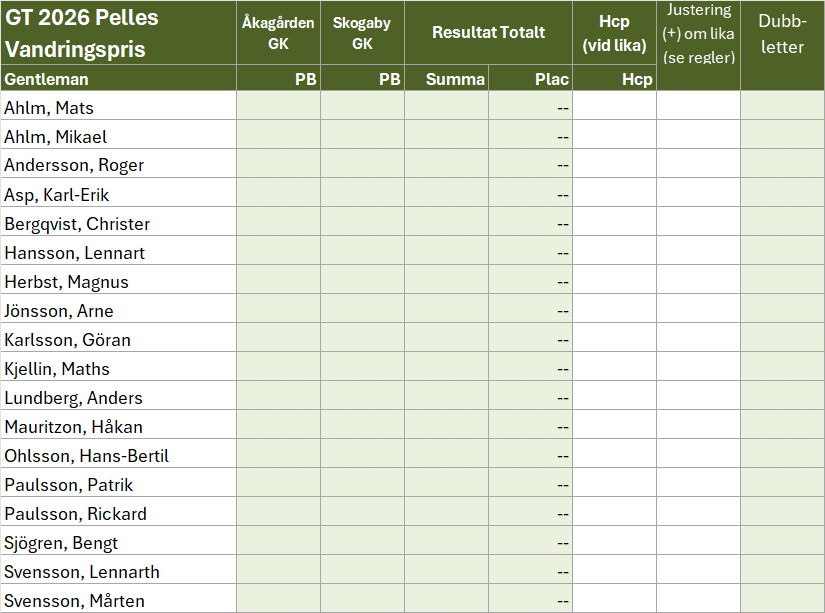
Task: Click Åkagården PB cell for Ahlm, Mikael
Action: (278, 136)
